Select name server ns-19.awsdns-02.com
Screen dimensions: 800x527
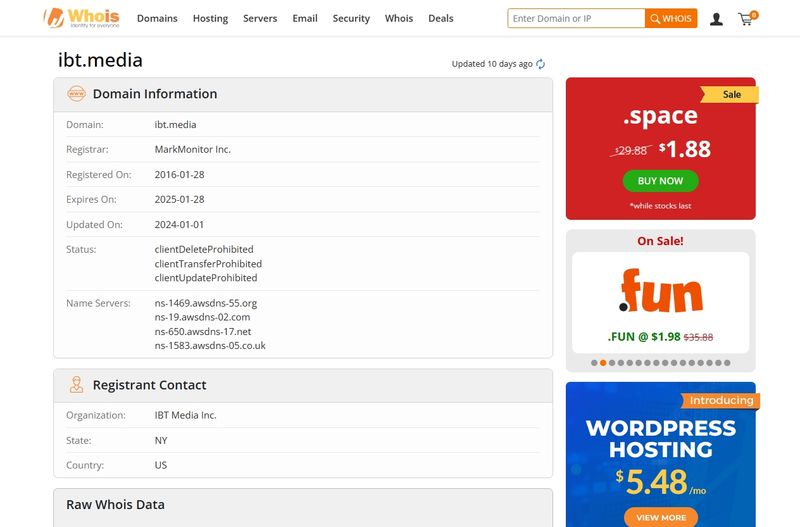202,317
